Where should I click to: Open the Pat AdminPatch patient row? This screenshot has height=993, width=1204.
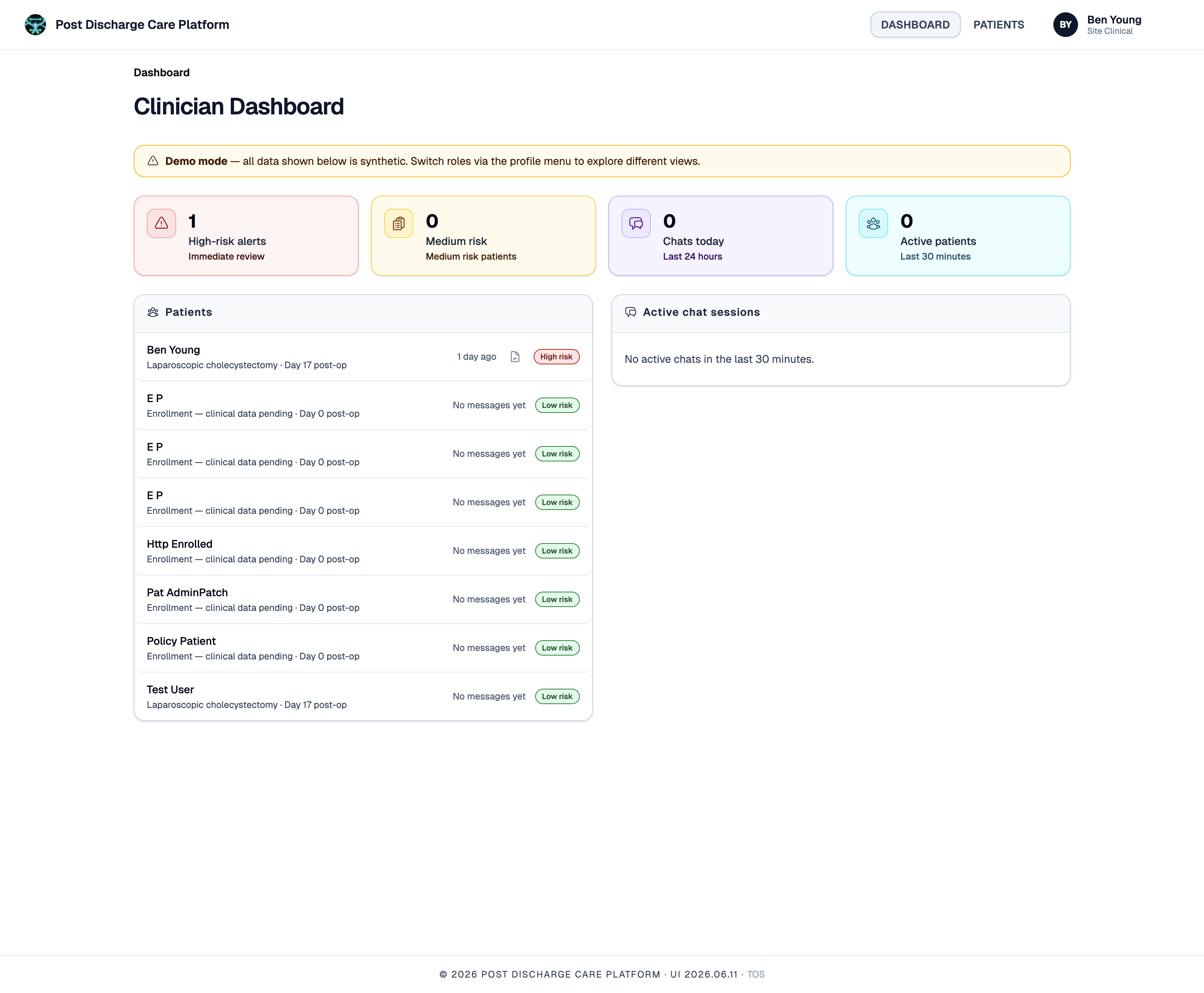click(x=363, y=599)
